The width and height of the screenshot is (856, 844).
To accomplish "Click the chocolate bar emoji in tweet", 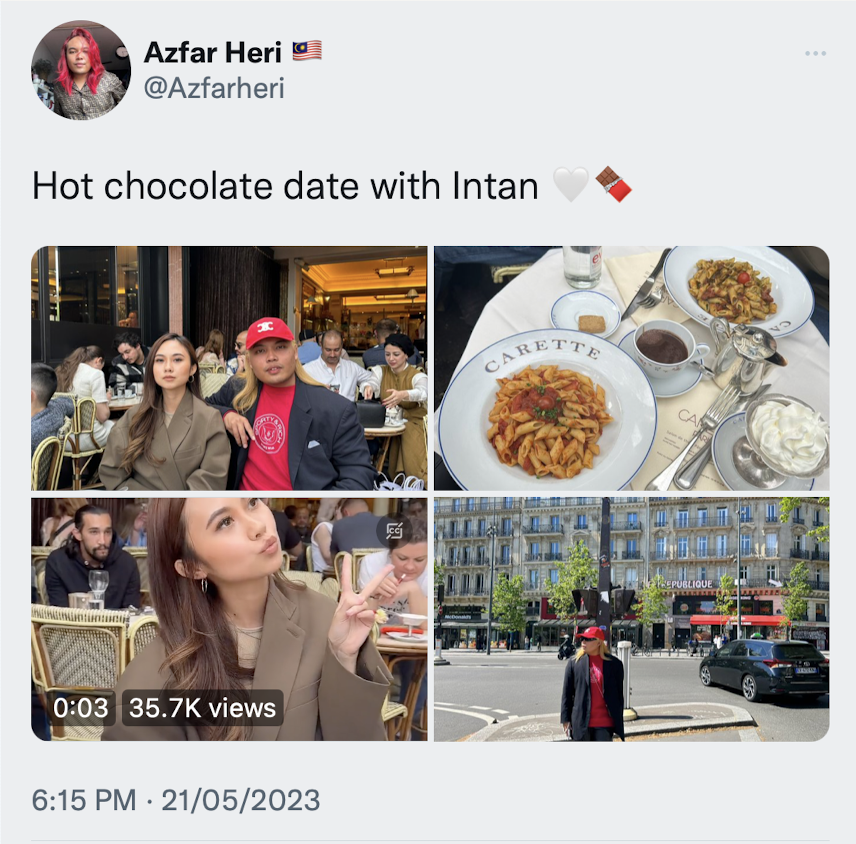I will [x=613, y=185].
